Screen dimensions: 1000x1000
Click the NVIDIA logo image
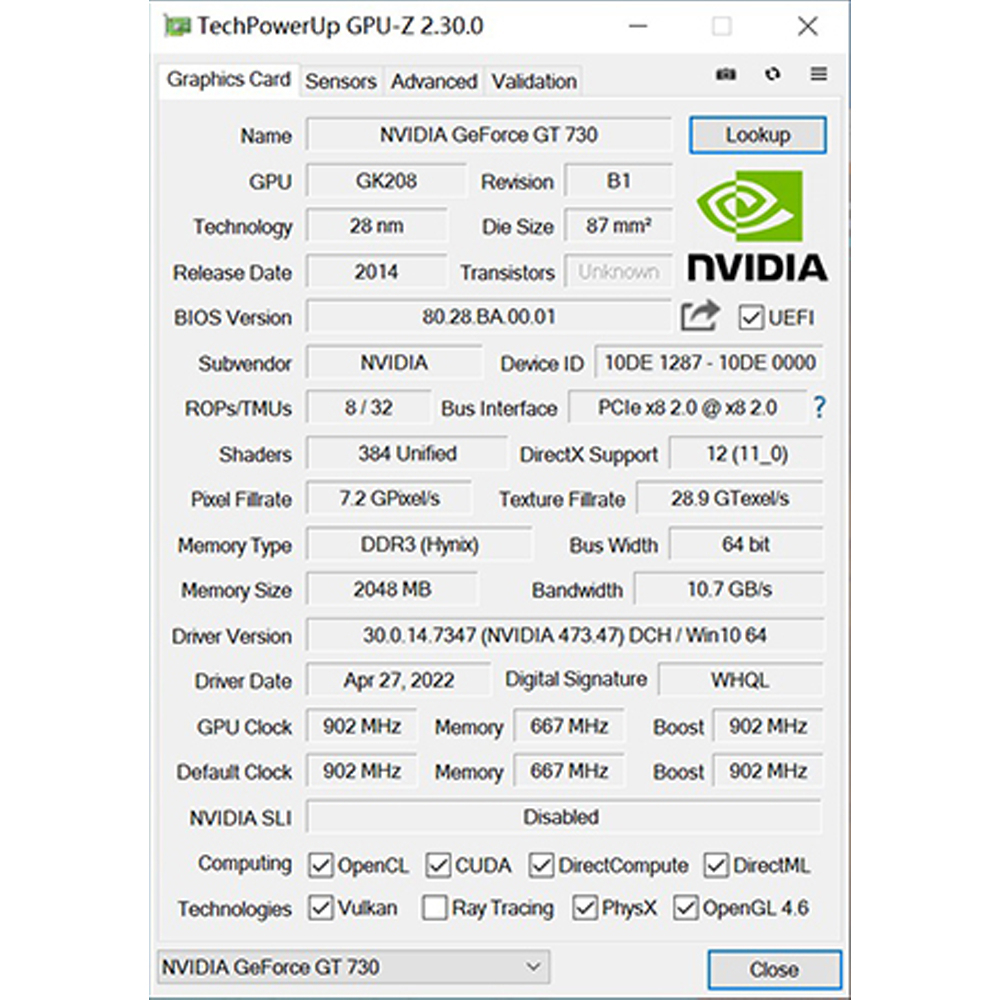point(757,226)
